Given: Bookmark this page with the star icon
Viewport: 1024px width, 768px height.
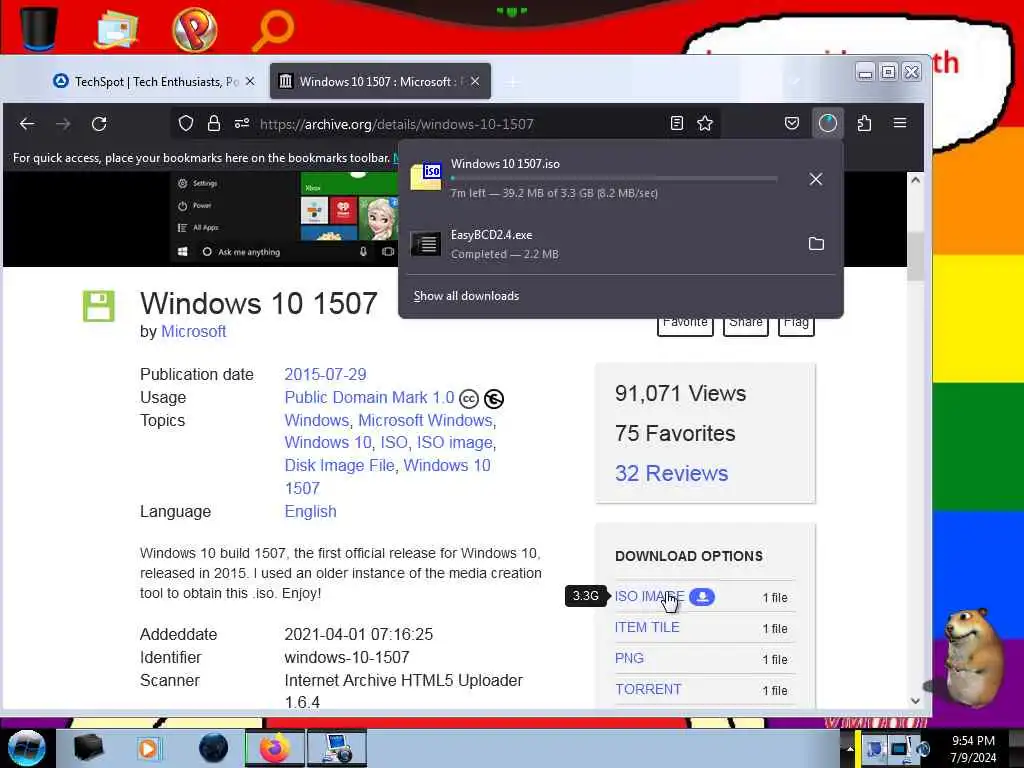Looking at the screenshot, I should click(705, 123).
